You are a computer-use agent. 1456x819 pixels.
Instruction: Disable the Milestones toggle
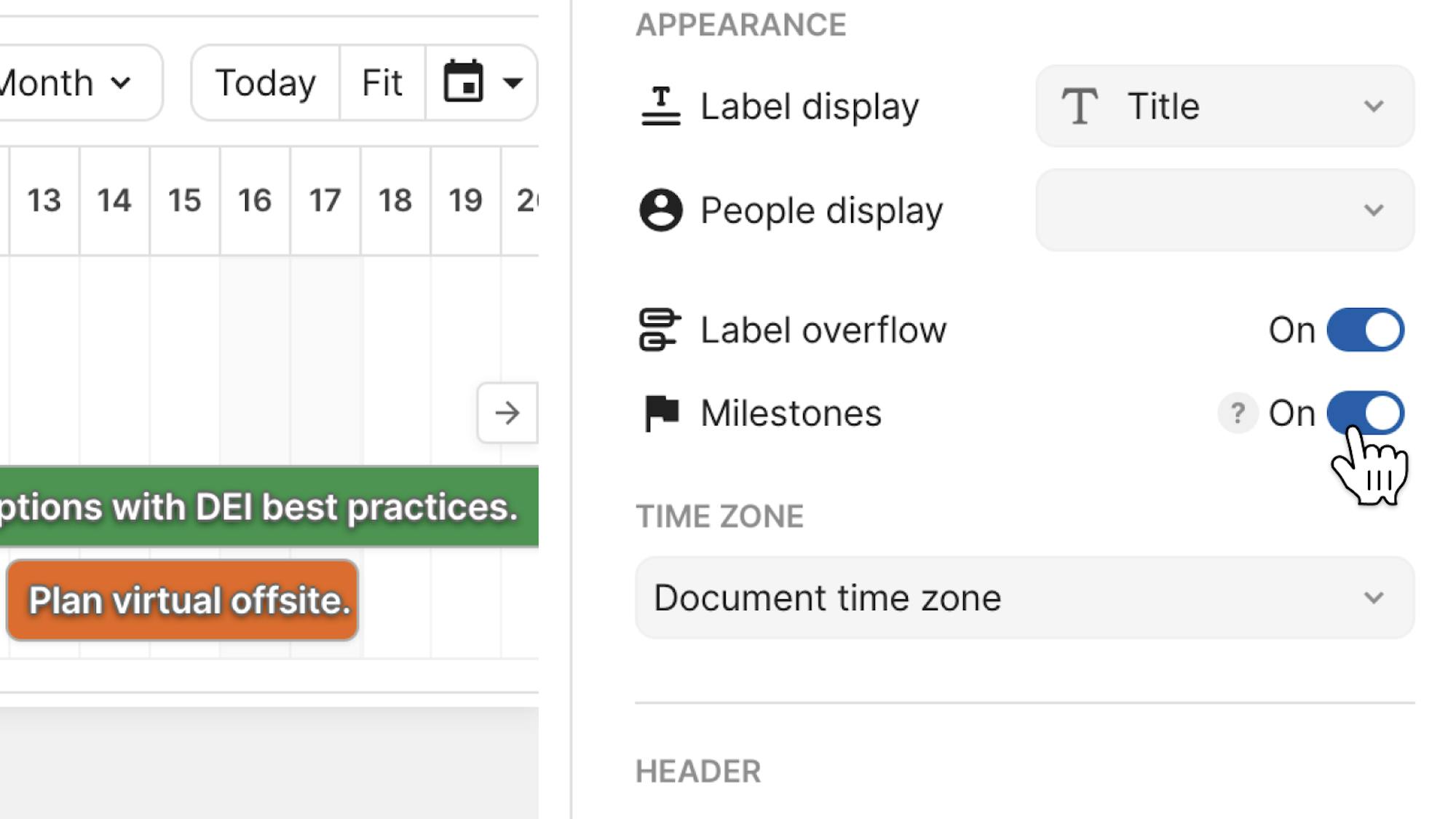tap(1365, 413)
